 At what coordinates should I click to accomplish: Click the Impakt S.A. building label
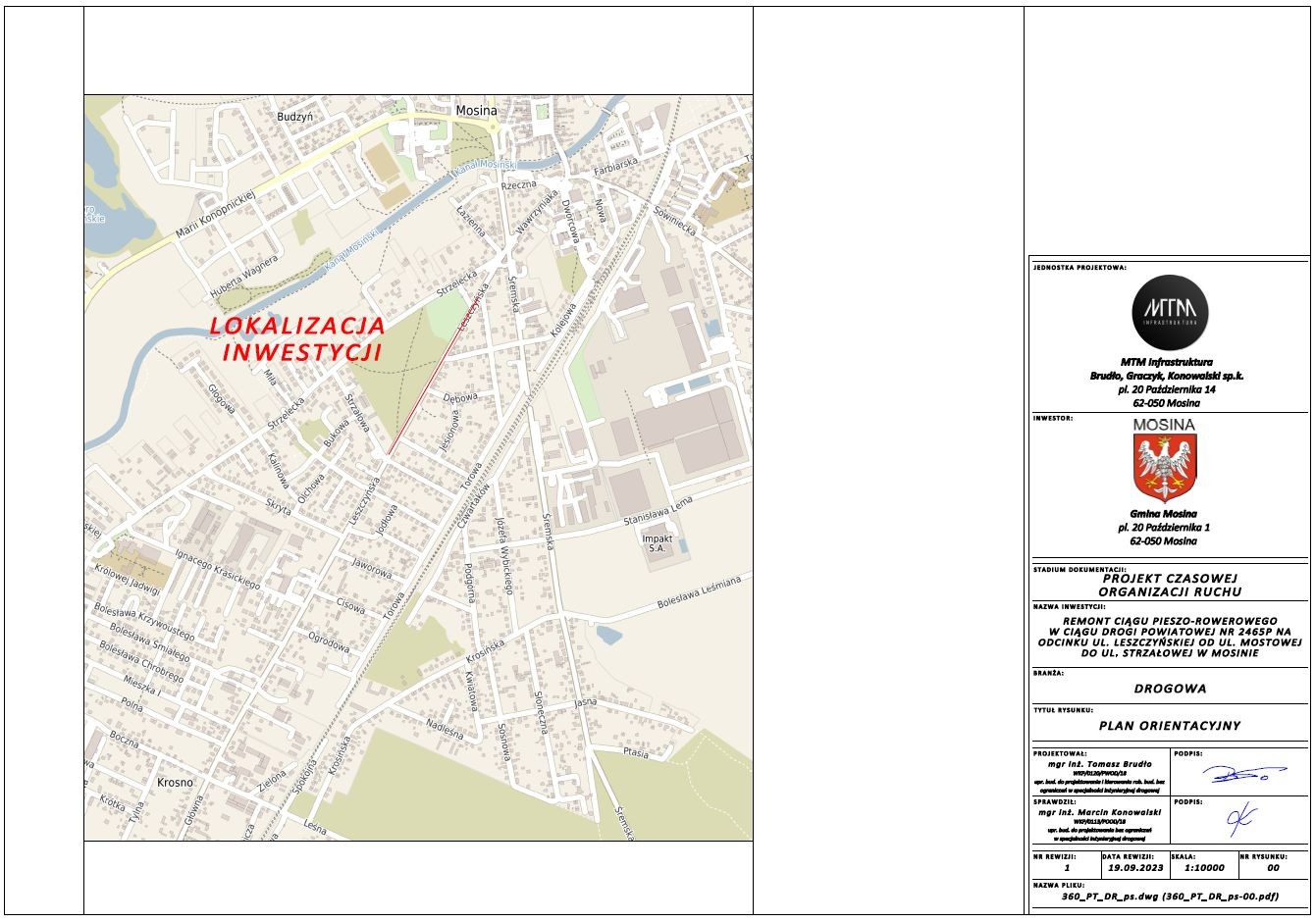pyautogui.click(x=657, y=543)
